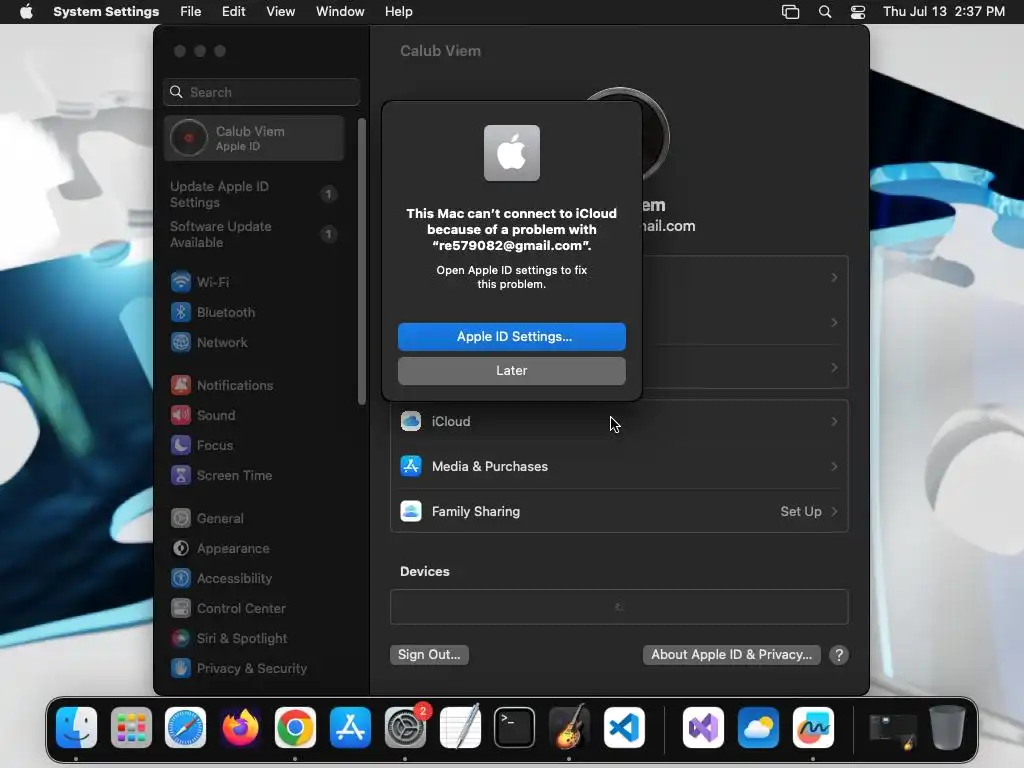Open Freeform from the Dock
Viewport: 1024px width, 768px height.
coord(813,728)
